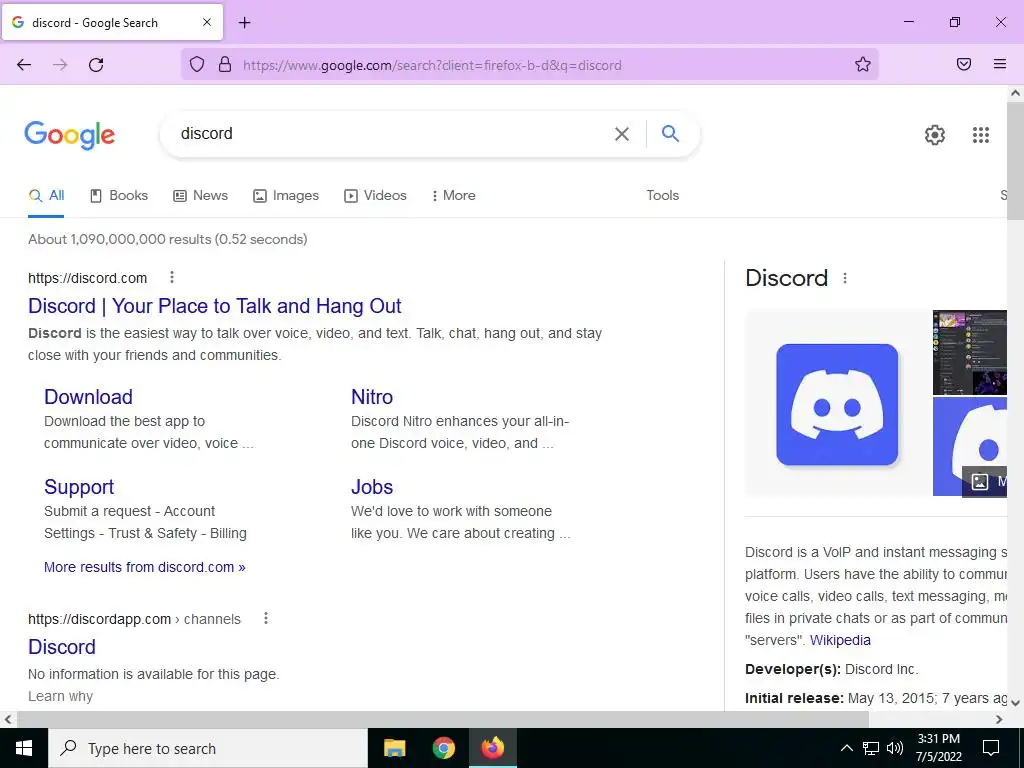Switch to the Videos results tab
Image resolution: width=1024 pixels, height=768 pixels.
coord(376,195)
